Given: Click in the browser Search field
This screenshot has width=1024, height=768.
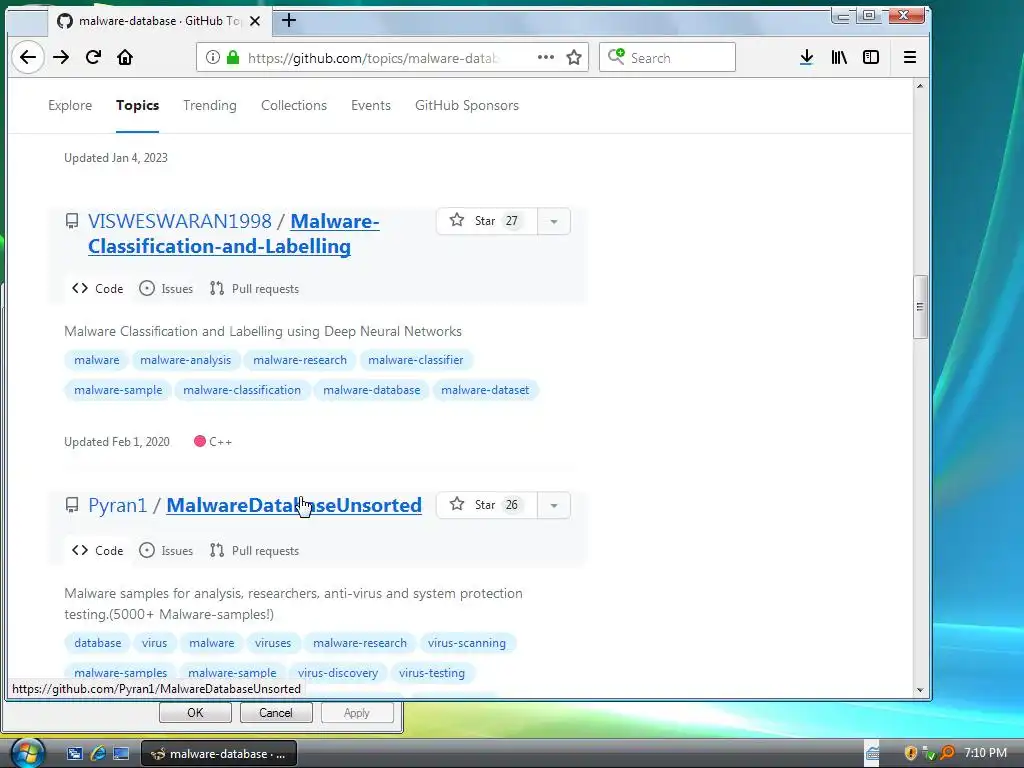Looking at the screenshot, I should [x=667, y=57].
